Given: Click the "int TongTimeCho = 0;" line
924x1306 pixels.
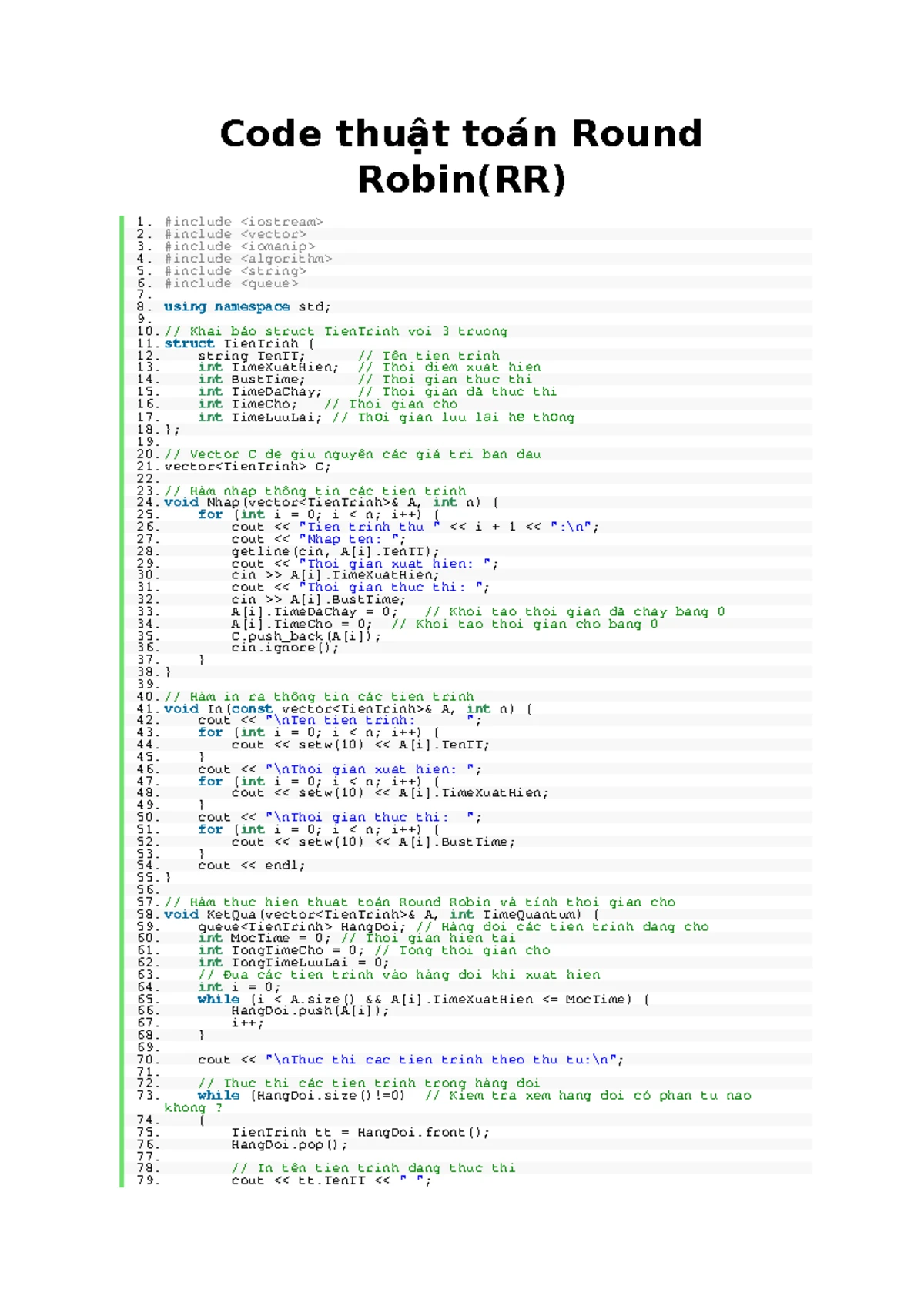Looking at the screenshot, I should pyautogui.click(x=281, y=950).
